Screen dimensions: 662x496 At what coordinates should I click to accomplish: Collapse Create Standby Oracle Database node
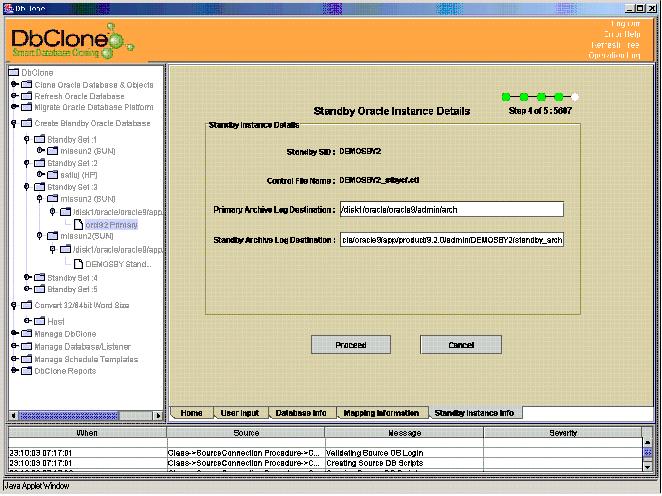(14, 123)
